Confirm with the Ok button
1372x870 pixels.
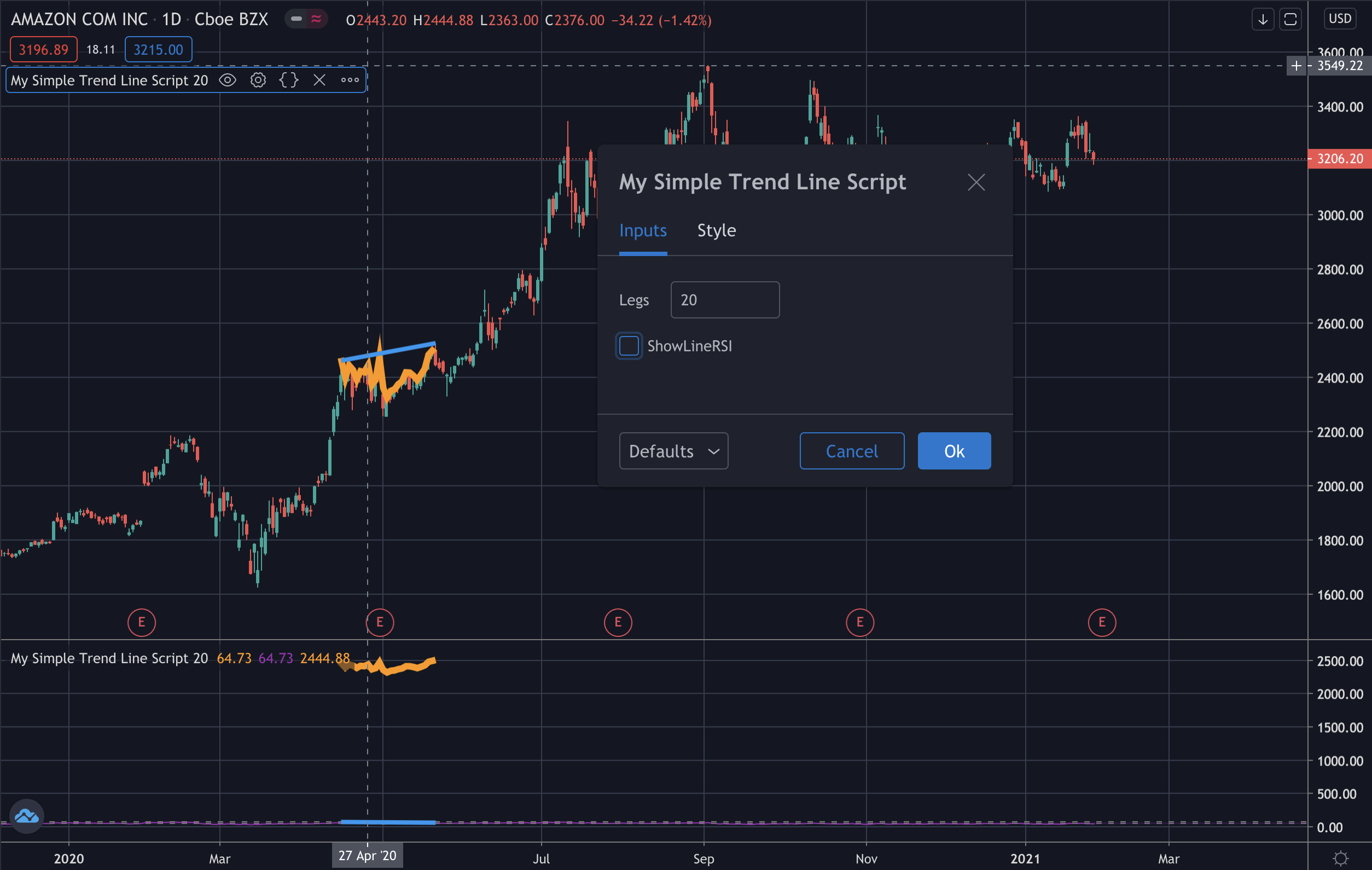(954, 451)
